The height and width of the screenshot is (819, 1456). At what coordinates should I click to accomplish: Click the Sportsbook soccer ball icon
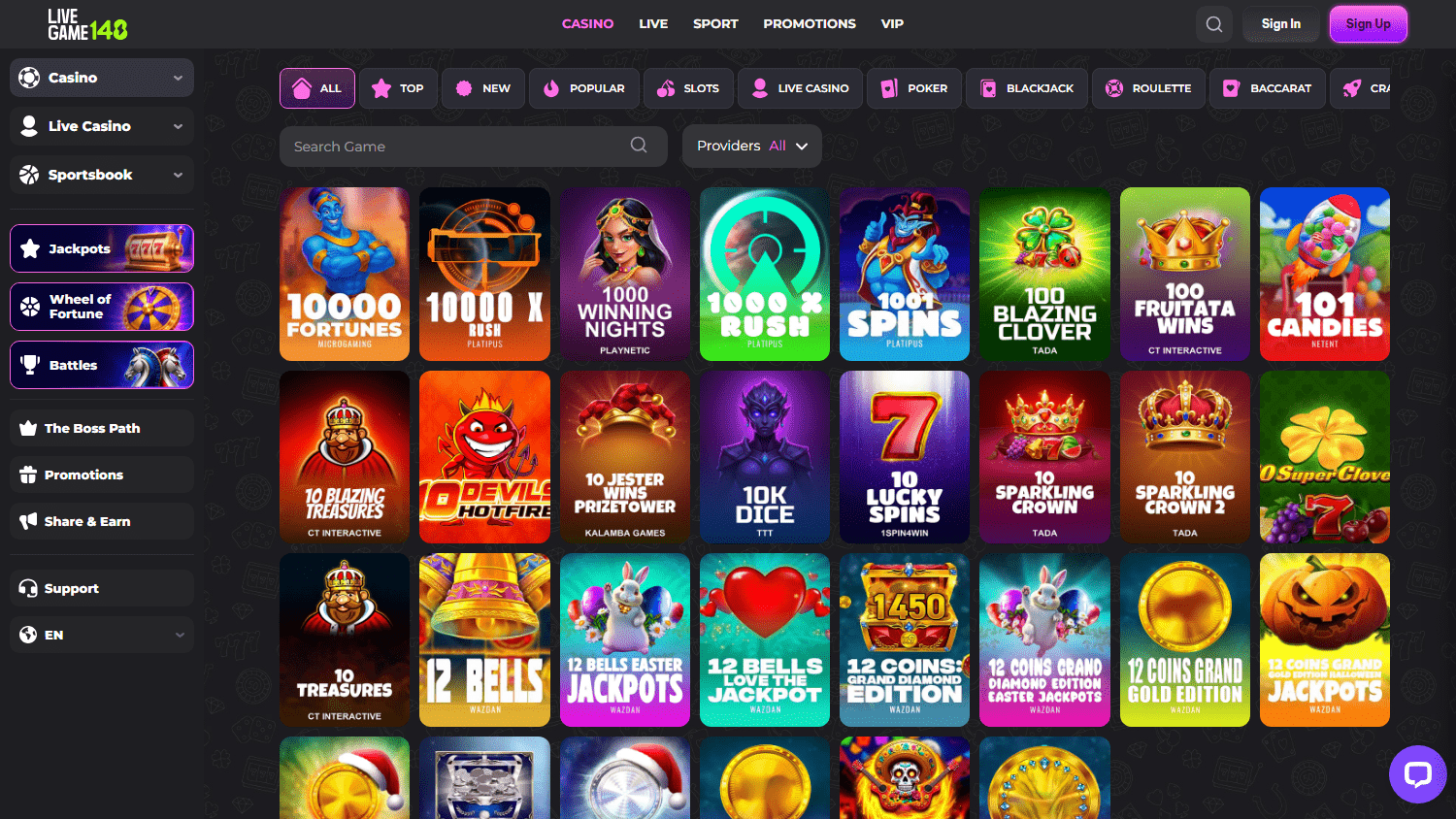tap(29, 175)
